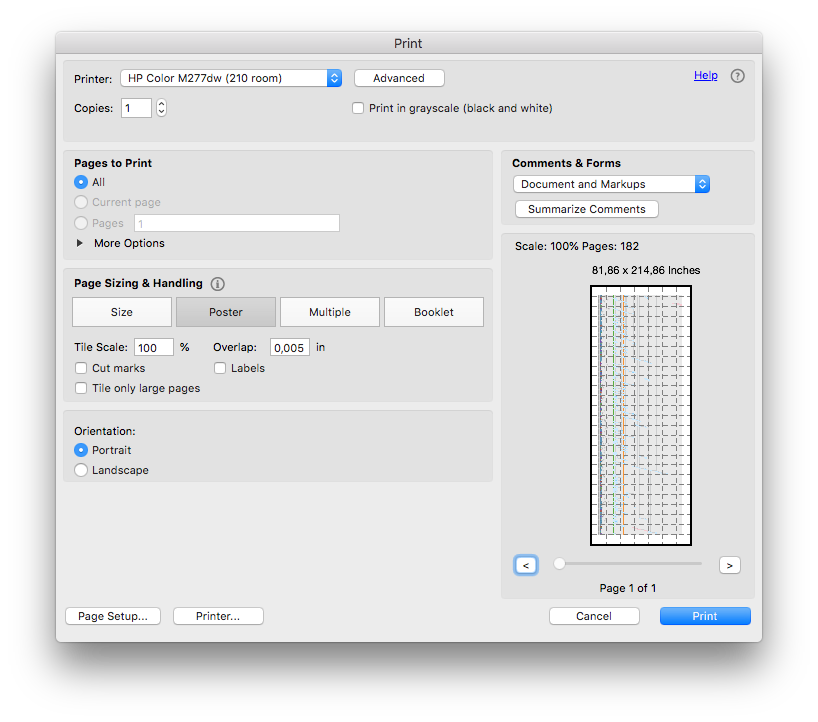The height and width of the screenshot is (722, 818).
Task: Go to previous preview page with left arrow
Action: click(526, 565)
